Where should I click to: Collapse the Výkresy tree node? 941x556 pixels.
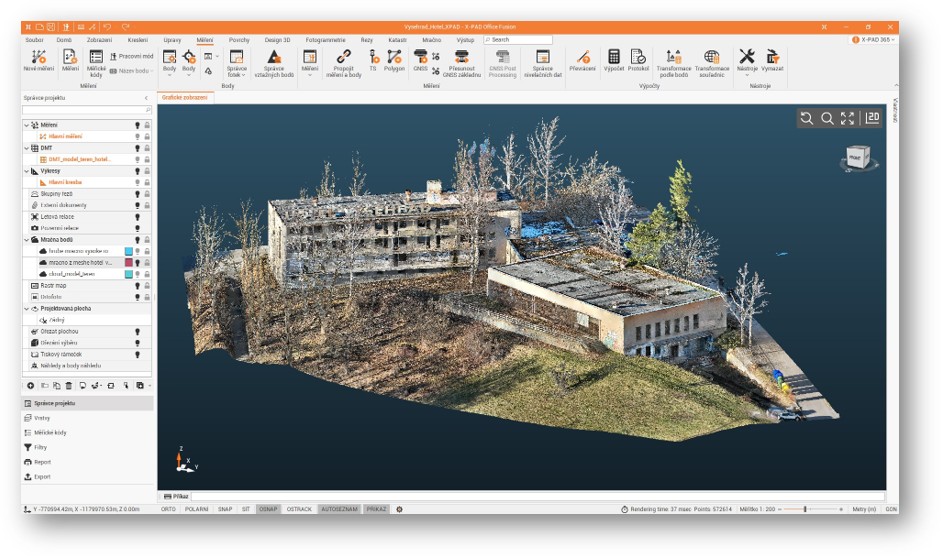26,171
